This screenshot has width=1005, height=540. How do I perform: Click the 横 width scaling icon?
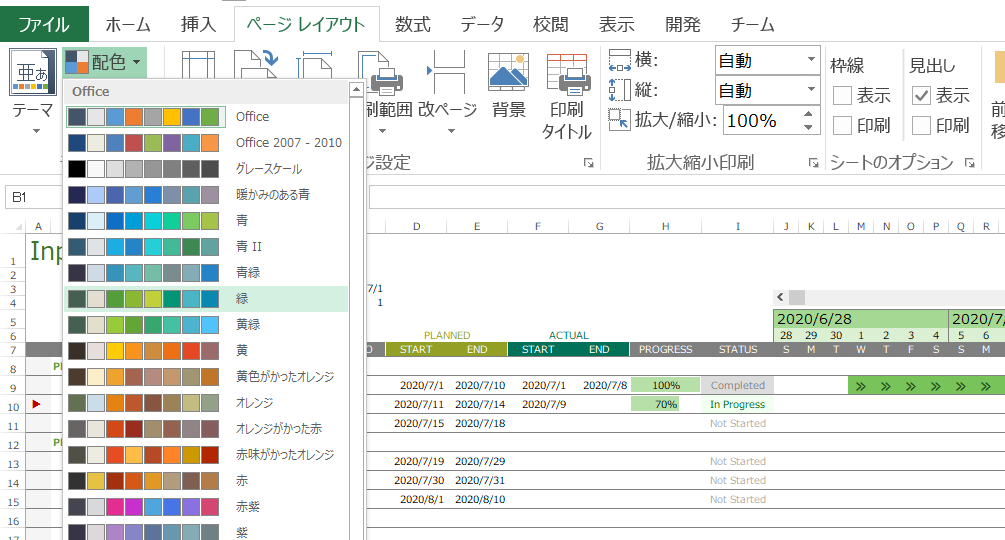(x=619, y=61)
